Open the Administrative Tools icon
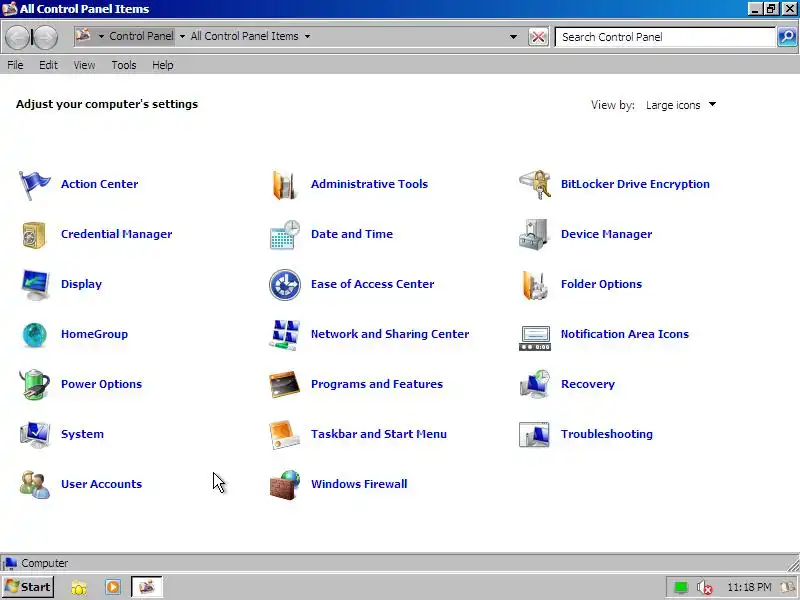Screen dimensions: 800x600 pos(285,185)
